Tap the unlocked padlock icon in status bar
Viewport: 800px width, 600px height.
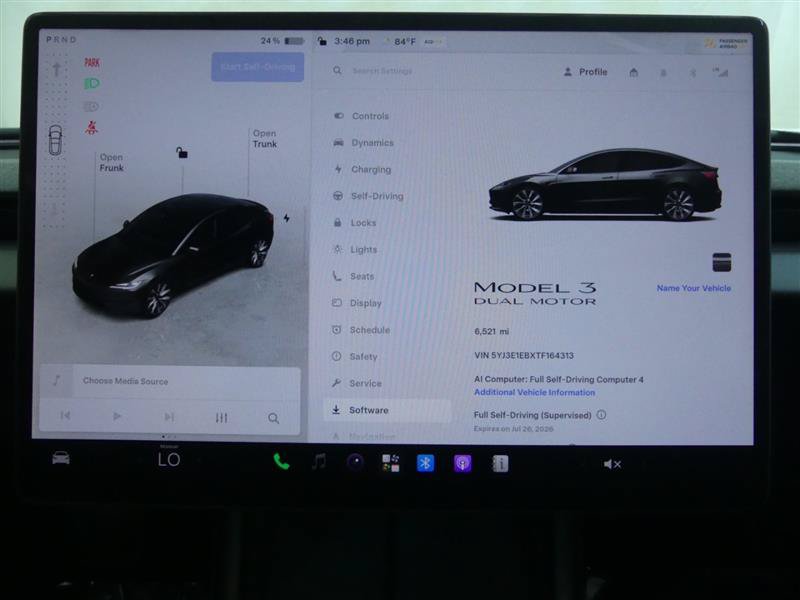pyautogui.click(x=322, y=41)
